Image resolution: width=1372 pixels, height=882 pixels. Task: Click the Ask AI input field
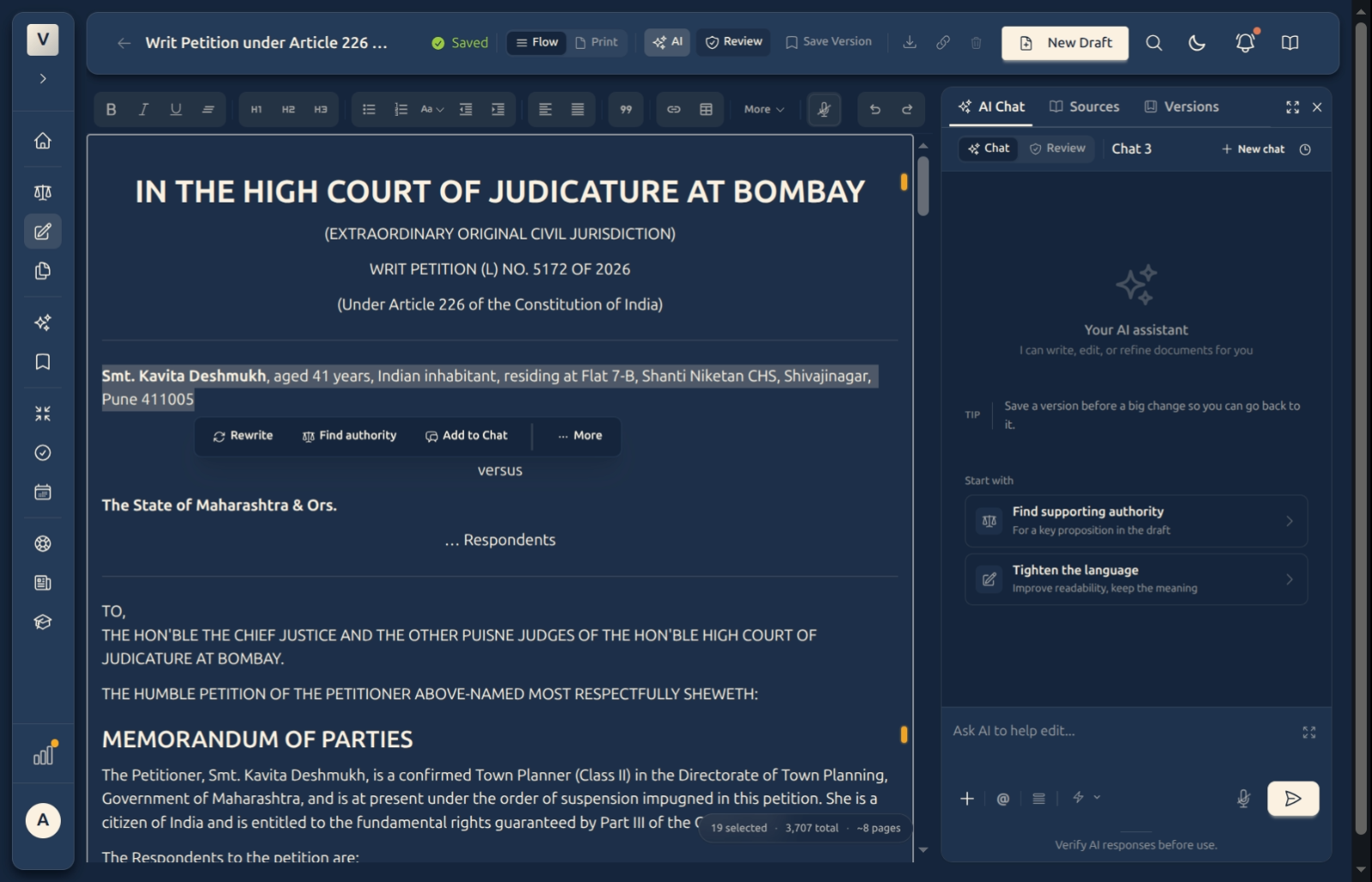1123,731
